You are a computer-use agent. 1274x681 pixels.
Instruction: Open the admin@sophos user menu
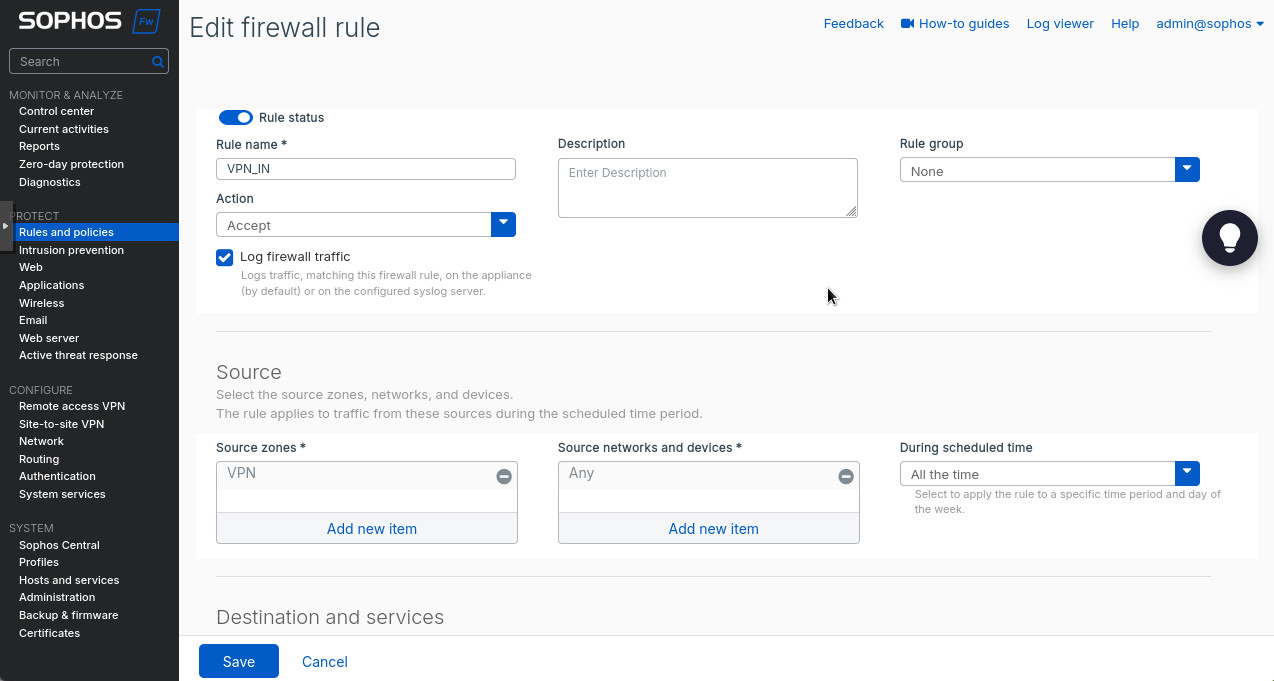[1209, 23]
